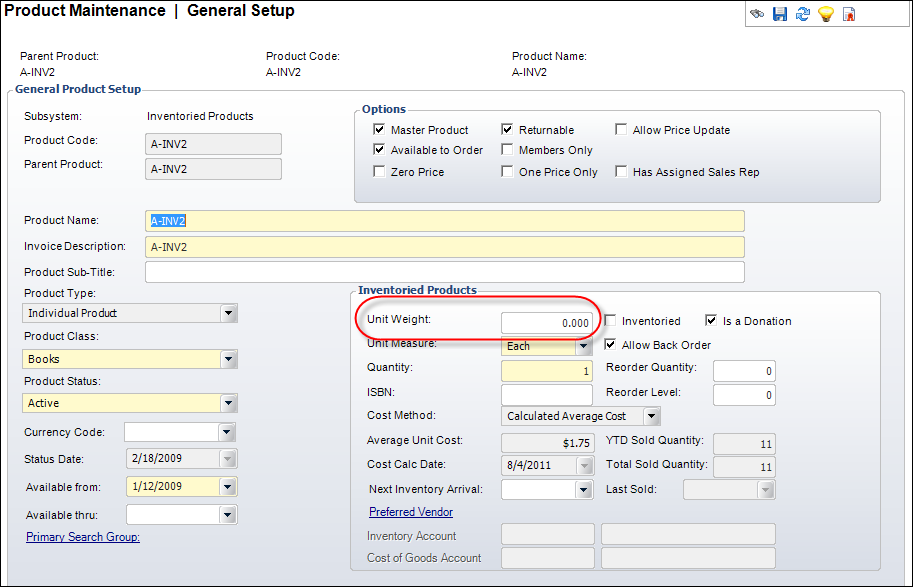Click the Product Sub-Title text field
The height and width of the screenshot is (587, 913).
(444, 272)
